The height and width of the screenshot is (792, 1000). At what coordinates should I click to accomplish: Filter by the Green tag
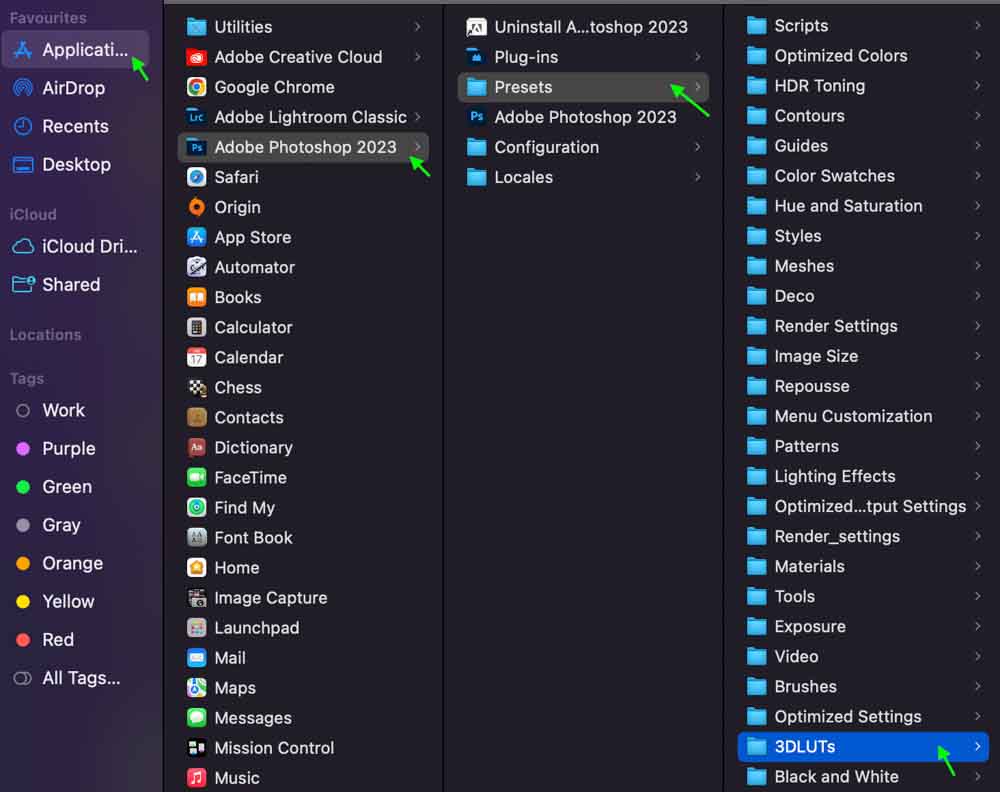coord(66,487)
